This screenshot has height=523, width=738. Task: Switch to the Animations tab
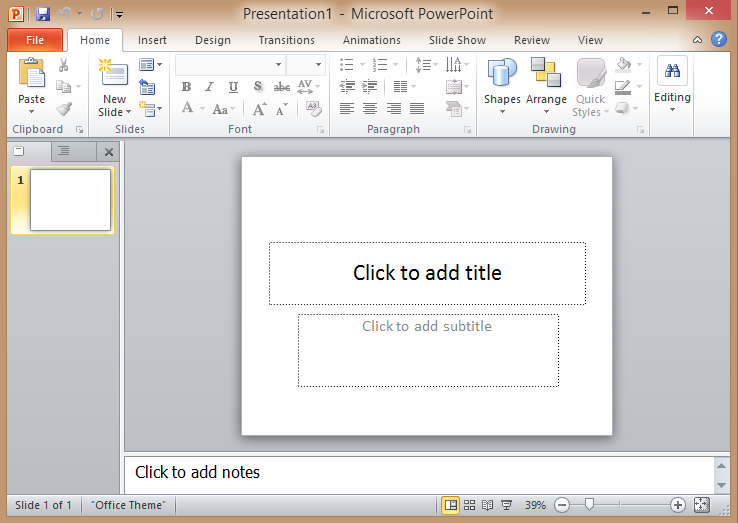click(371, 40)
